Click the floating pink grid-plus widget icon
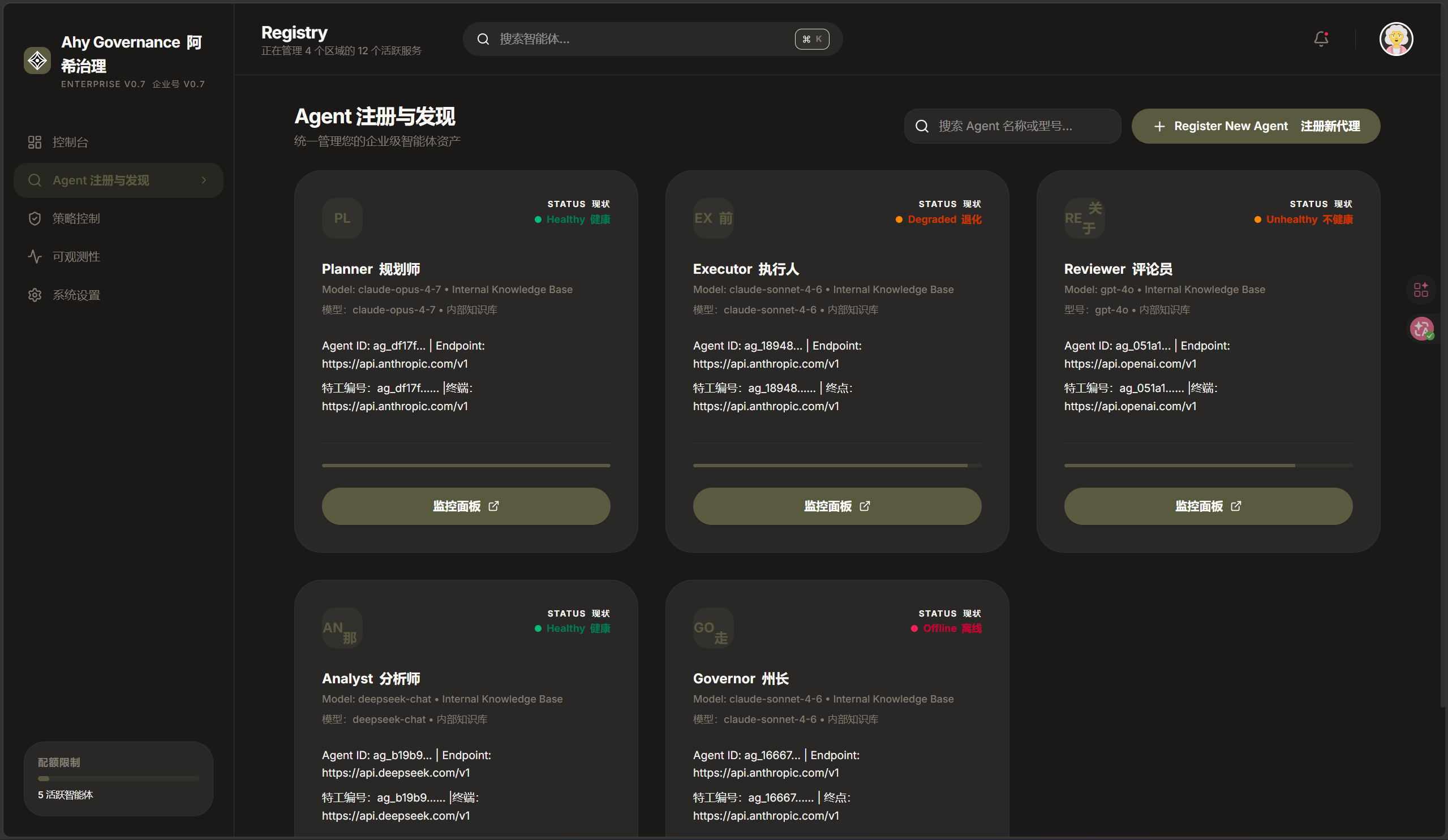1448x840 pixels. [x=1421, y=290]
